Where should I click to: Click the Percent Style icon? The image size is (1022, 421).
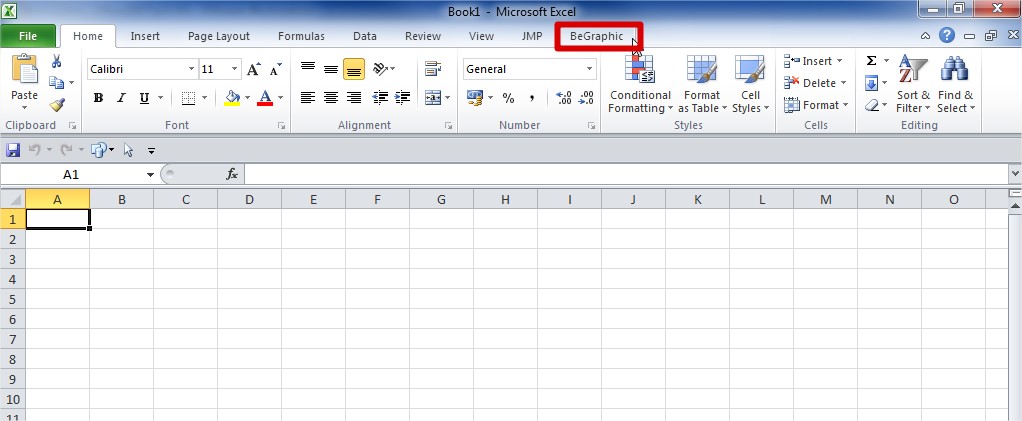pyautogui.click(x=508, y=98)
